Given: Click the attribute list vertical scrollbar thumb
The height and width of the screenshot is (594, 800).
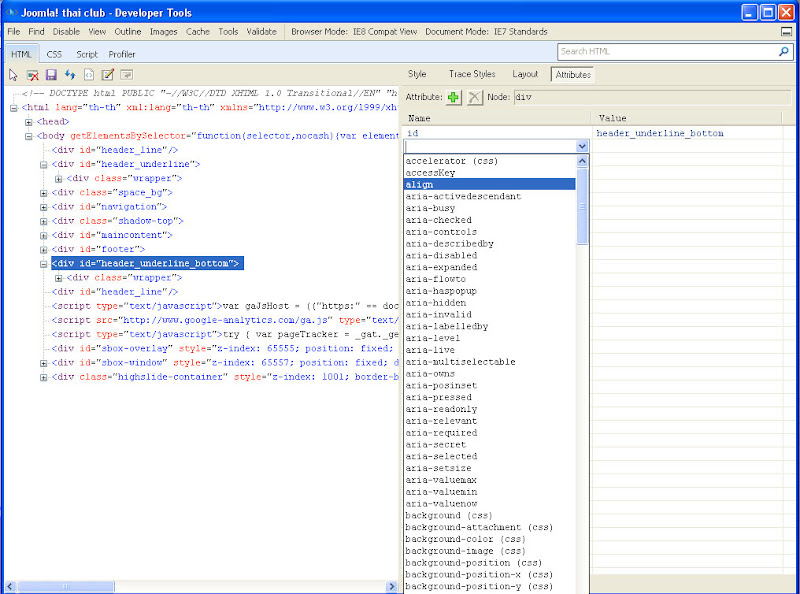Looking at the screenshot, I should (x=582, y=207).
